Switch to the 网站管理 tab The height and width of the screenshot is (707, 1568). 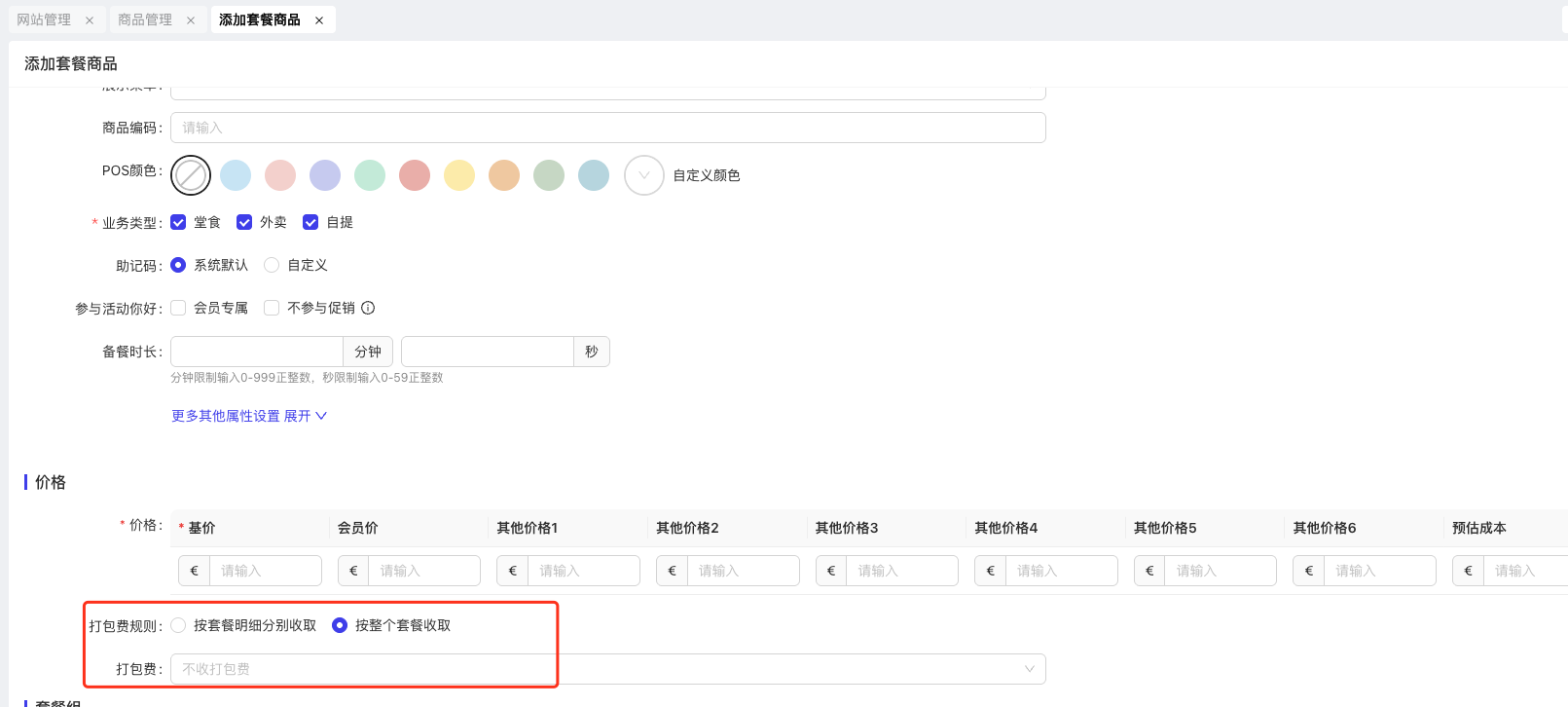(x=44, y=20)
